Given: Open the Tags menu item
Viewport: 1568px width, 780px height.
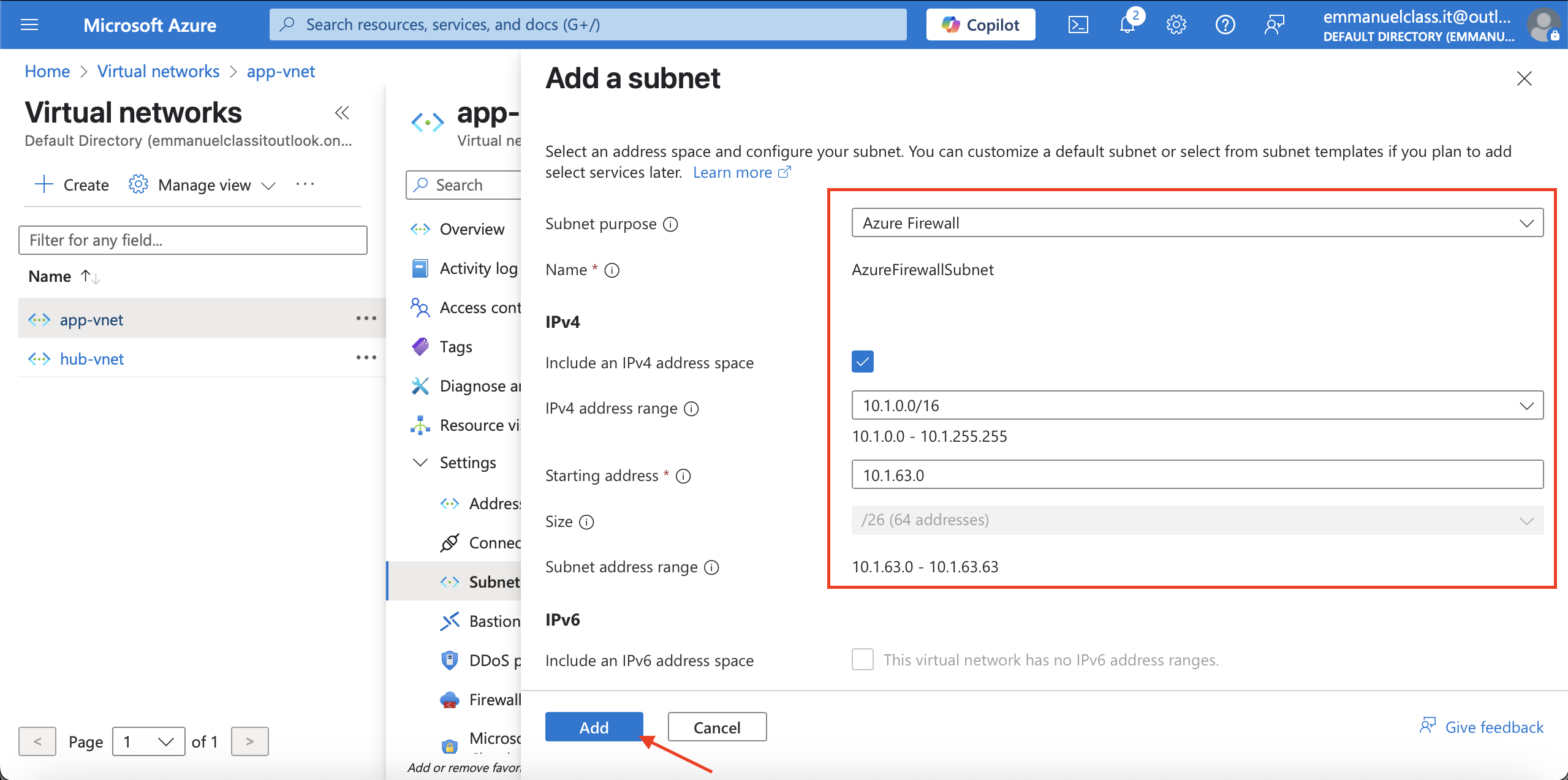Looking at the screenshot, I should pyautogui.click(x=456, y=347).
